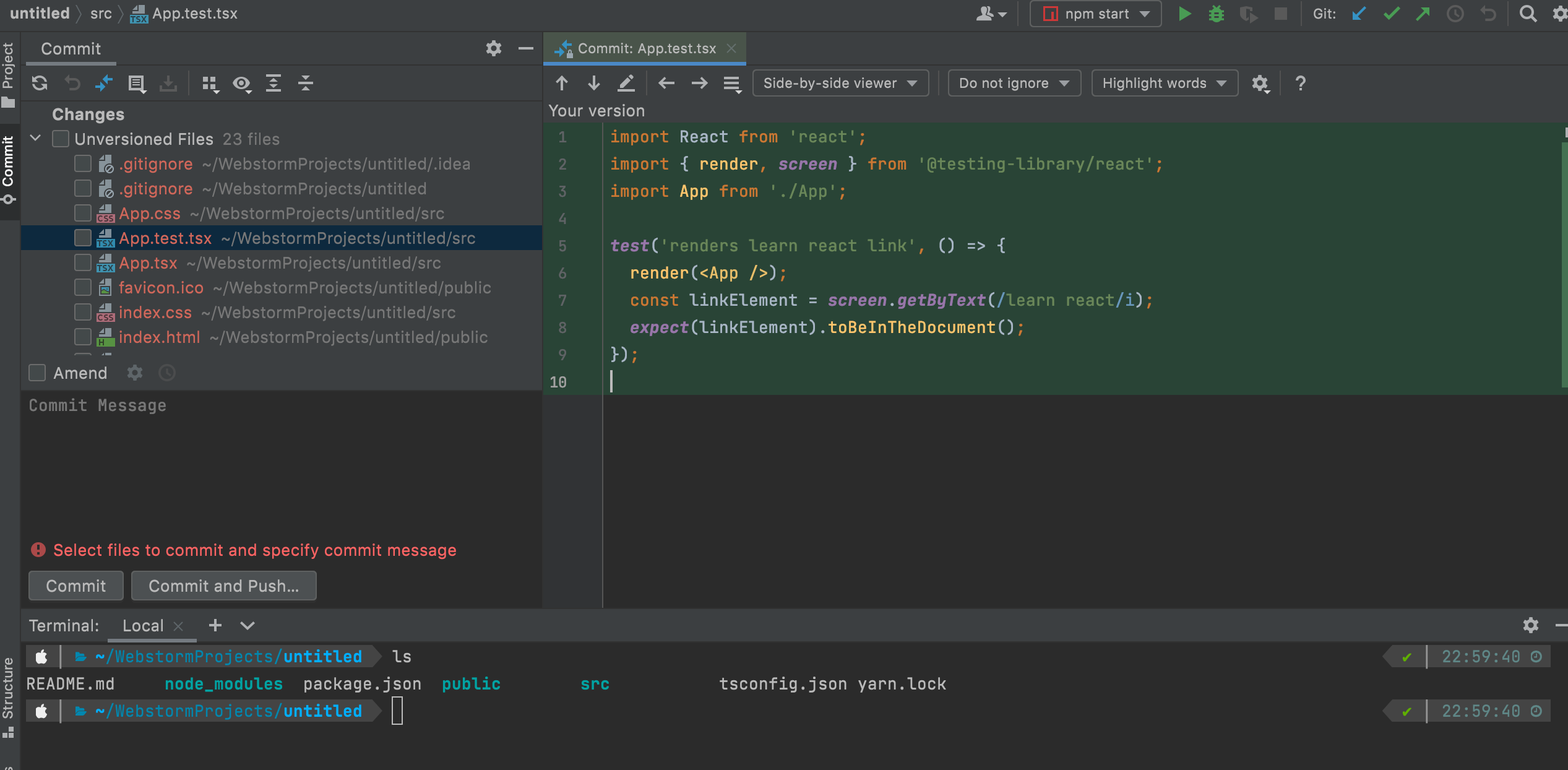Enable the Amend checkbox
Screen dimensions: 1568x770
[x=38, y=373]
